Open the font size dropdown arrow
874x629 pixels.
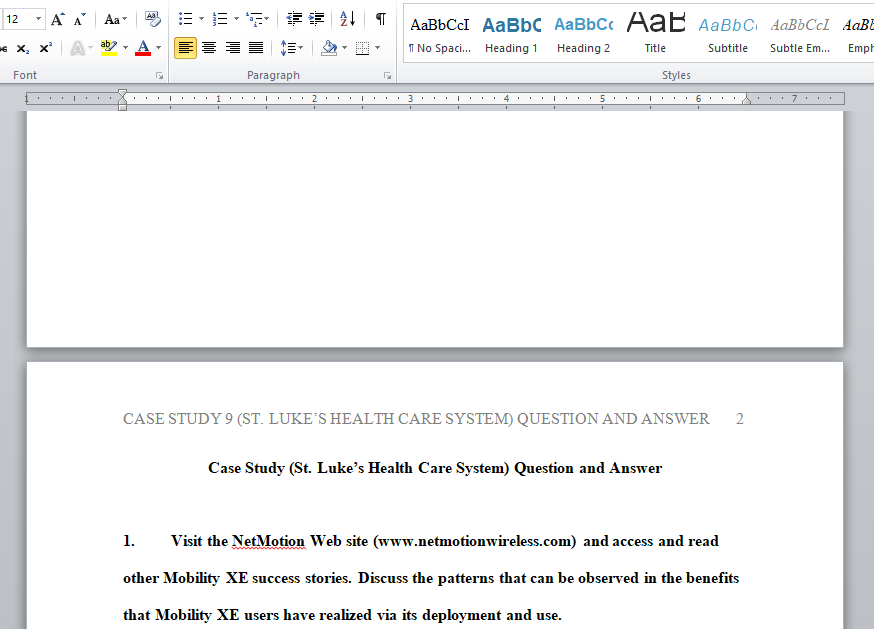pyautogui.click(x=38, y=19)
